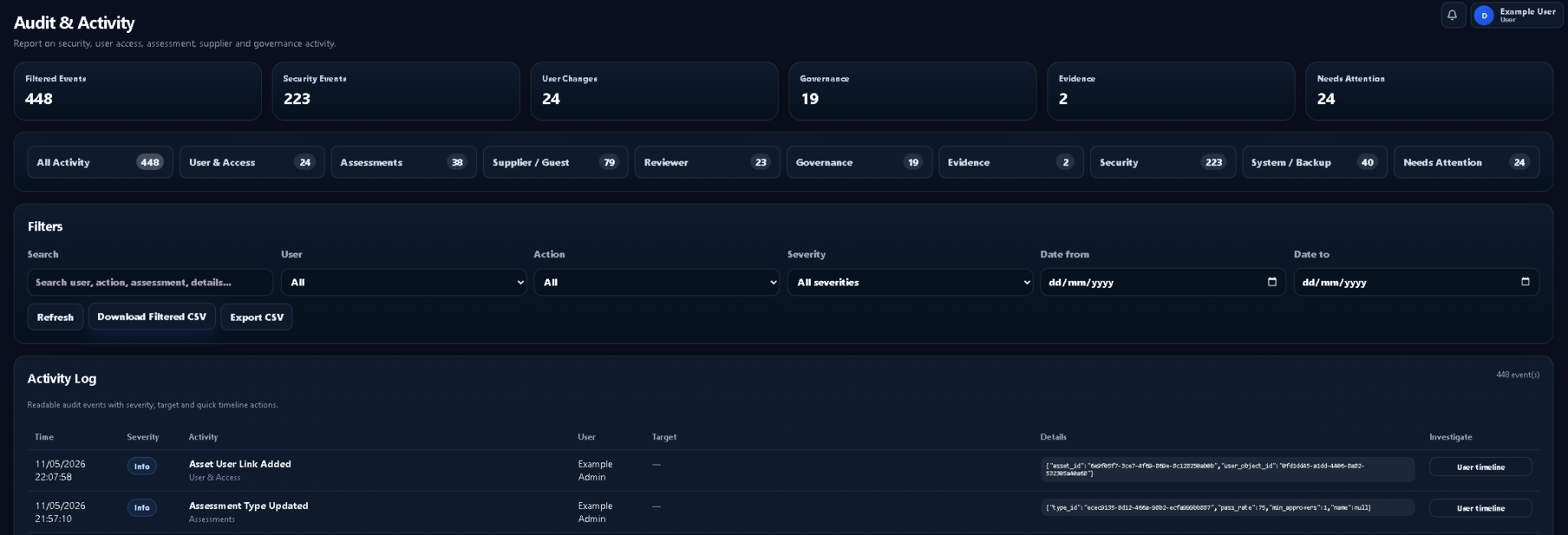Viewport: 1568px width, 535px height.
Task: Open the Evidence tab
Action: (x=1011, y=162)
